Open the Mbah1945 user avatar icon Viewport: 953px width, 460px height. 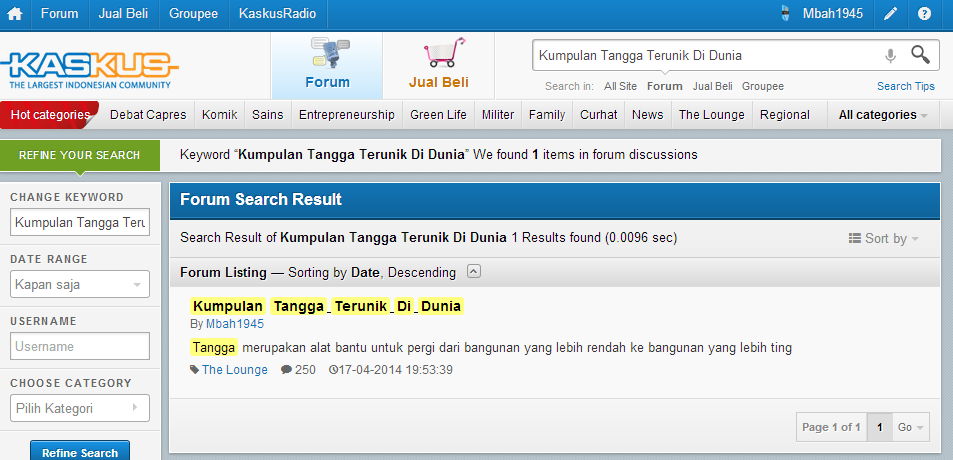[786, 14]
